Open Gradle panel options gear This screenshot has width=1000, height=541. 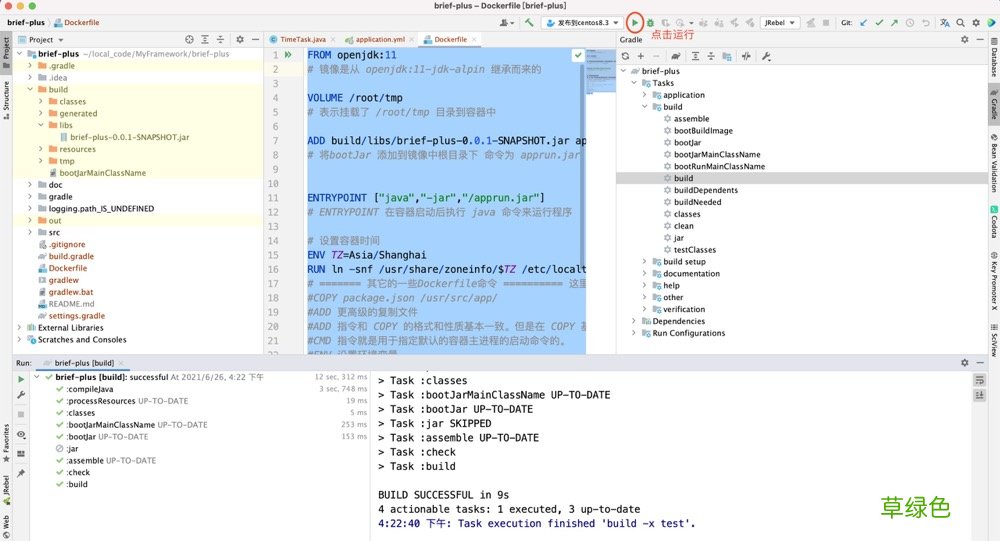coord(964,40)
